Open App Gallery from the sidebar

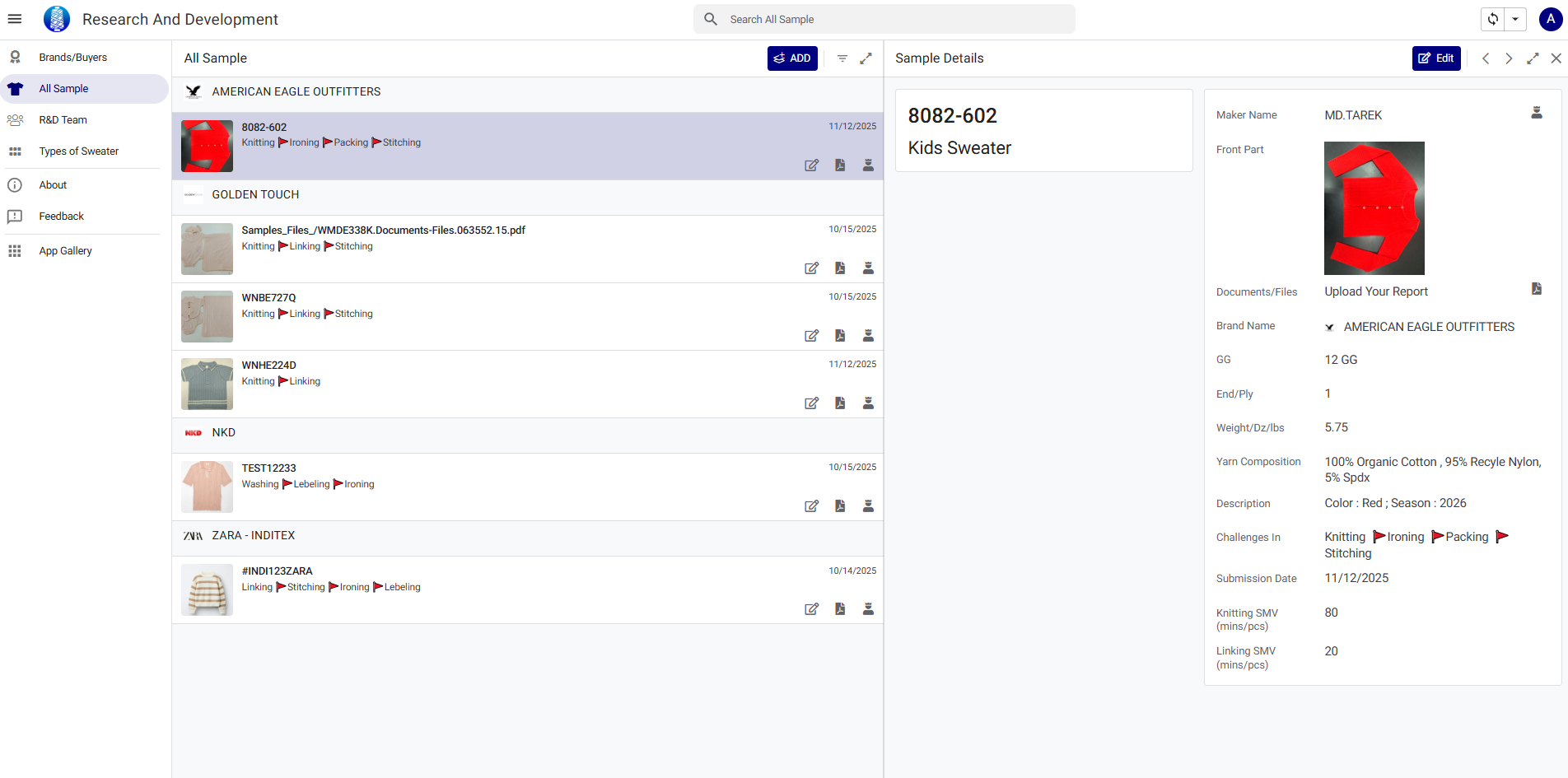[x=84, y=251]
